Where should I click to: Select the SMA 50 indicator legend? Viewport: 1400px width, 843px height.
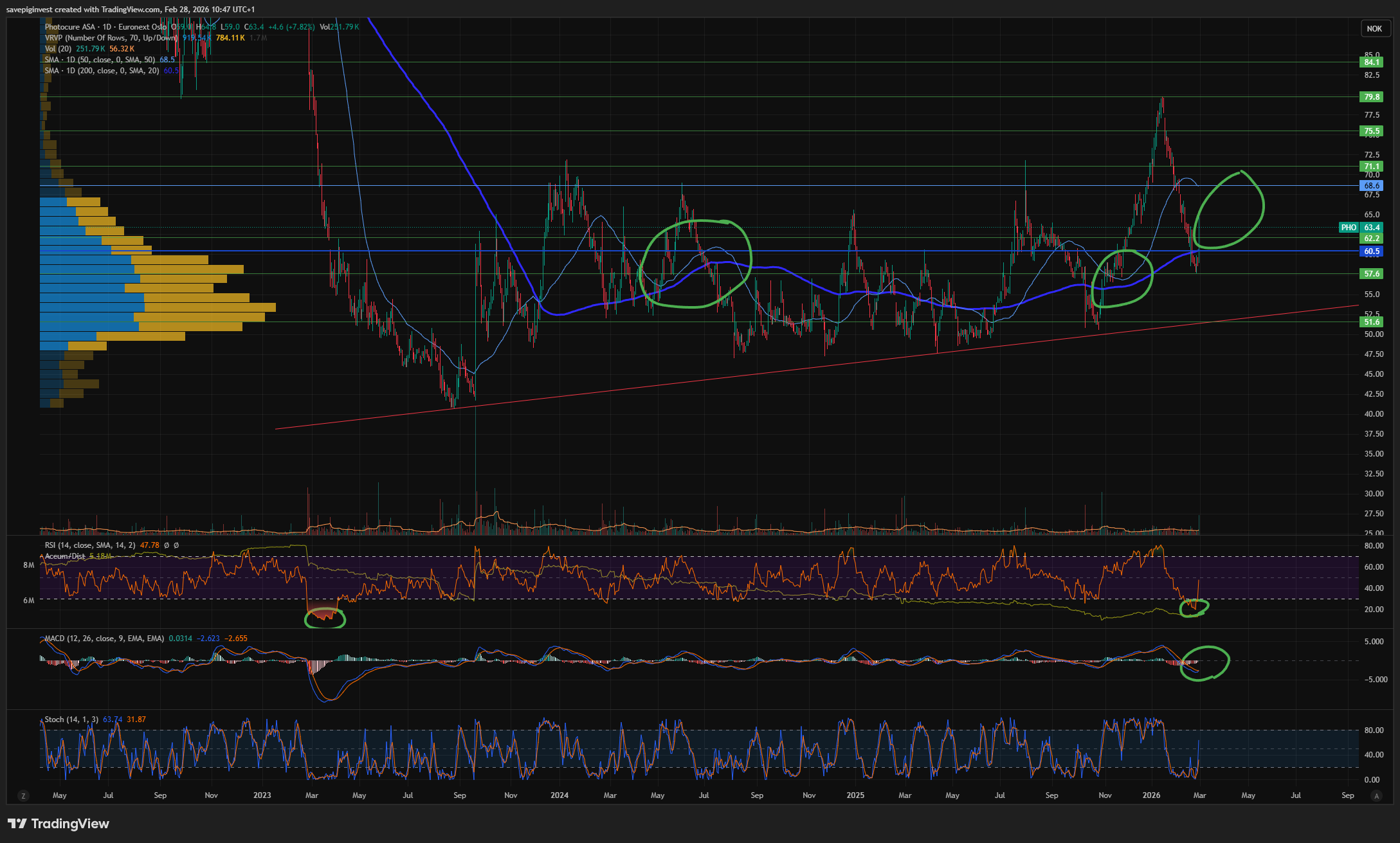[x=100, y=60]
